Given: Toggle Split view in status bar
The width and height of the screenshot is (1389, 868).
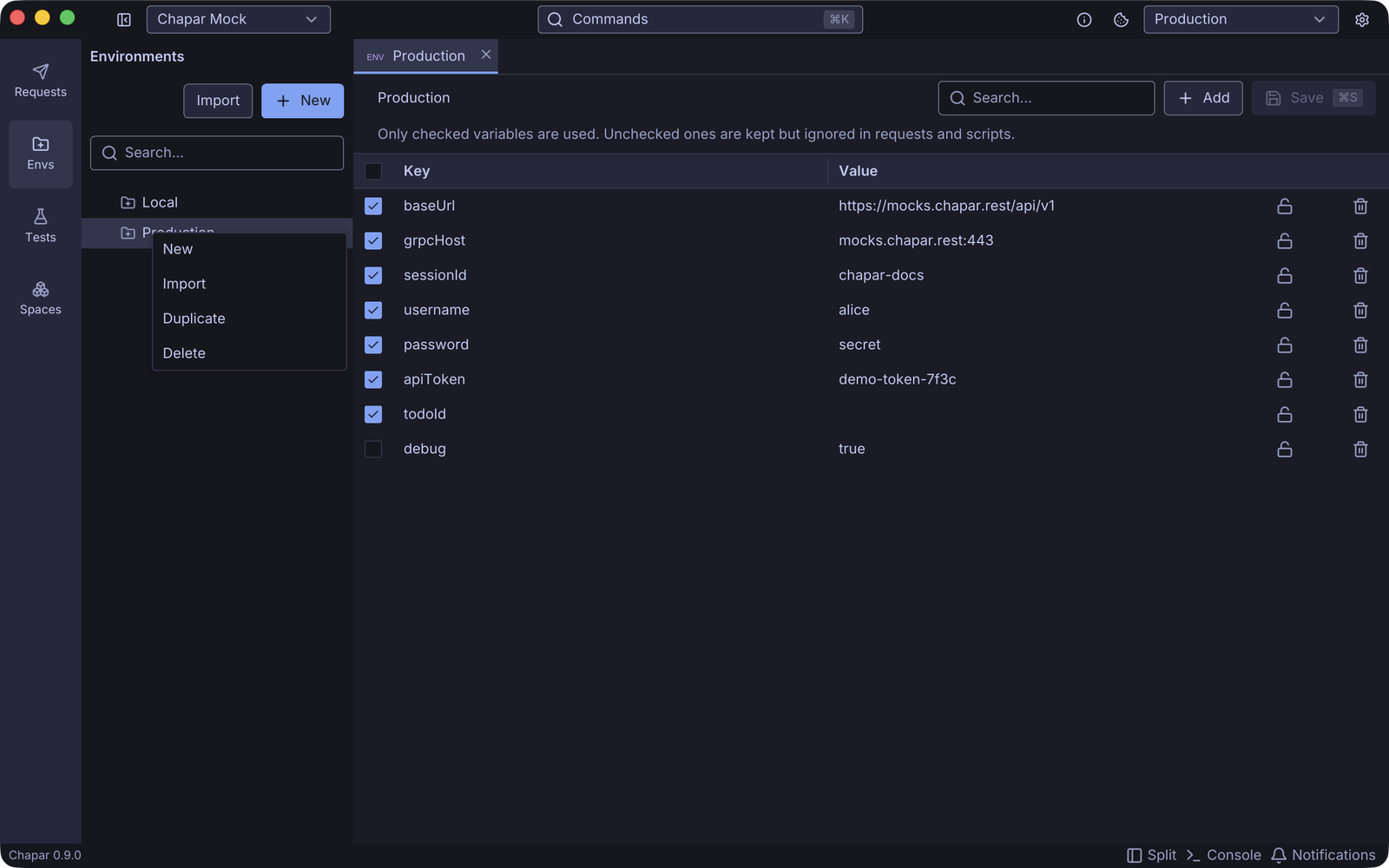Looking at the screenshot, I should pyautogui.click(x=1152, y=855).
